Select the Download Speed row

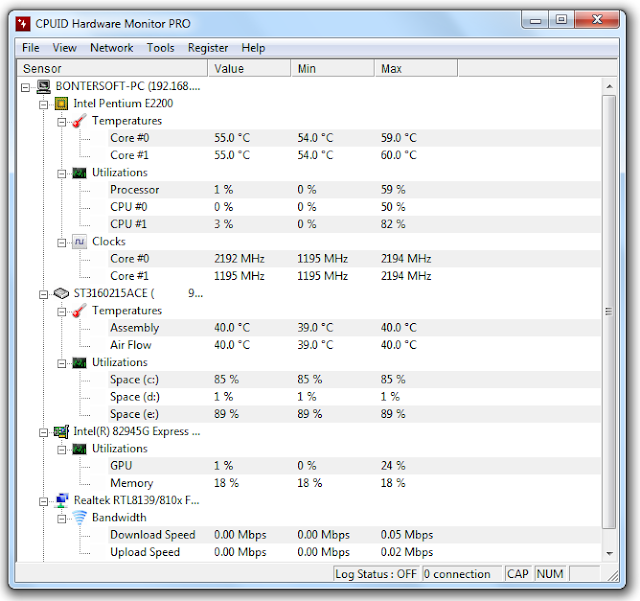354,535
